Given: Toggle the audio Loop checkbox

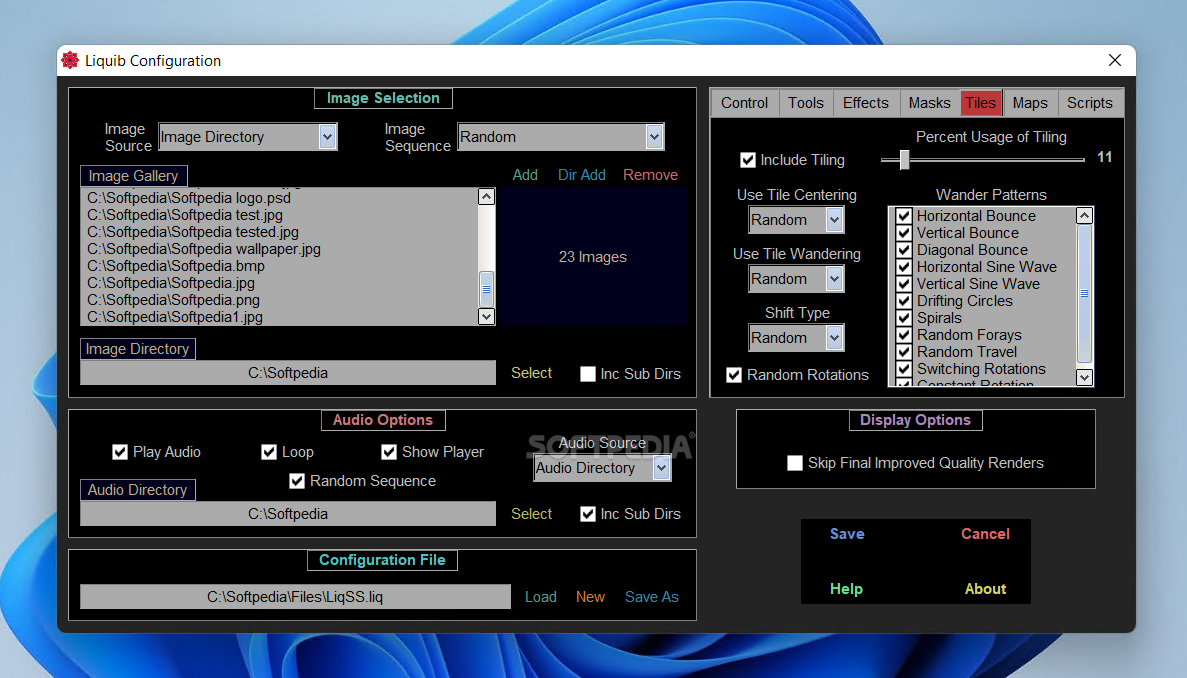Looking at the screenshot, I should (269, 453).
